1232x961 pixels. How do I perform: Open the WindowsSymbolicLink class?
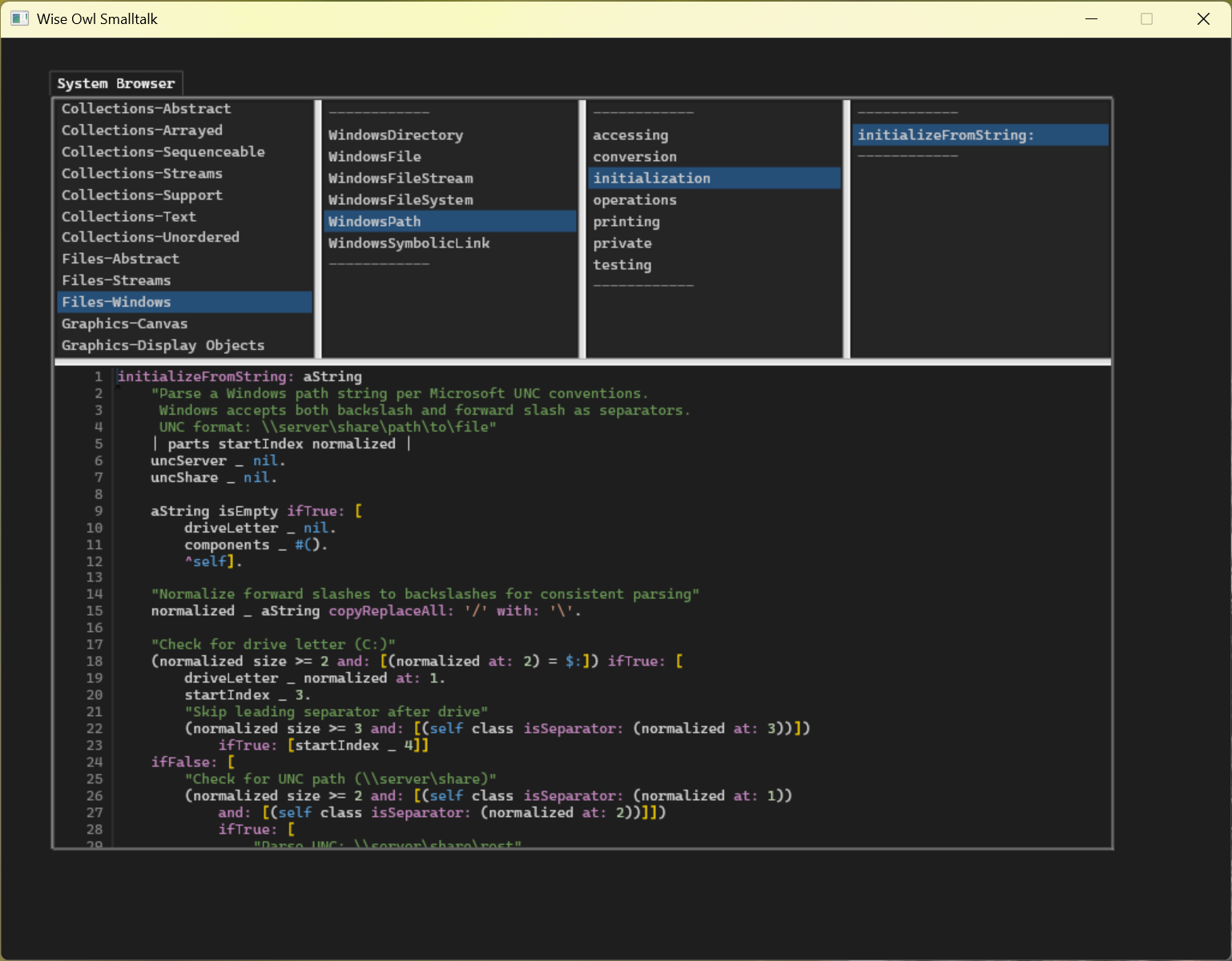click(x=409, y=243)
